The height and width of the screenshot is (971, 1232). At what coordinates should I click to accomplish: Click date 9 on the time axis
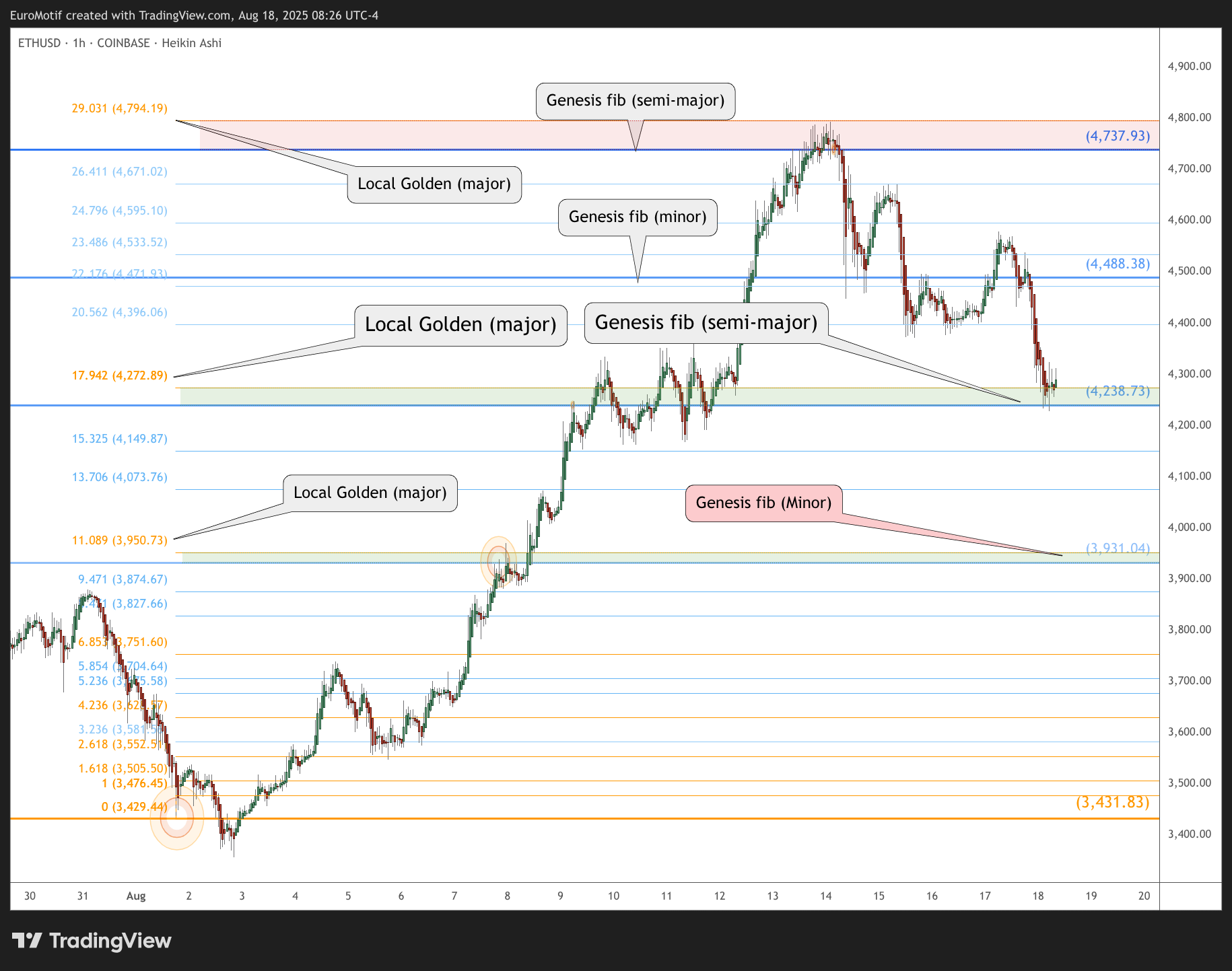click(x=560, y=896)
